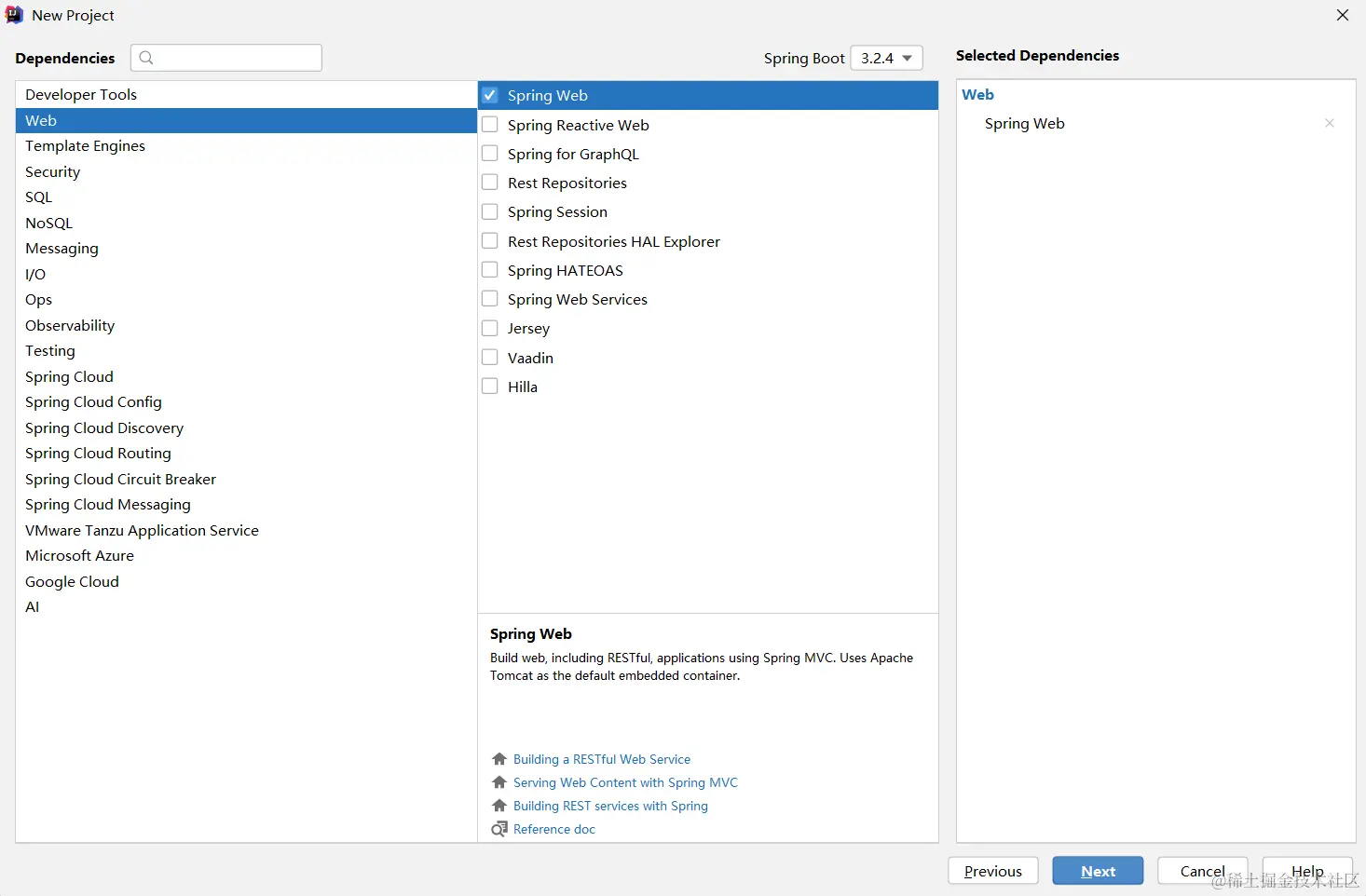Click the IntelliJ logo in title bar
The image size is (1366, 896).
coord(14,15)
